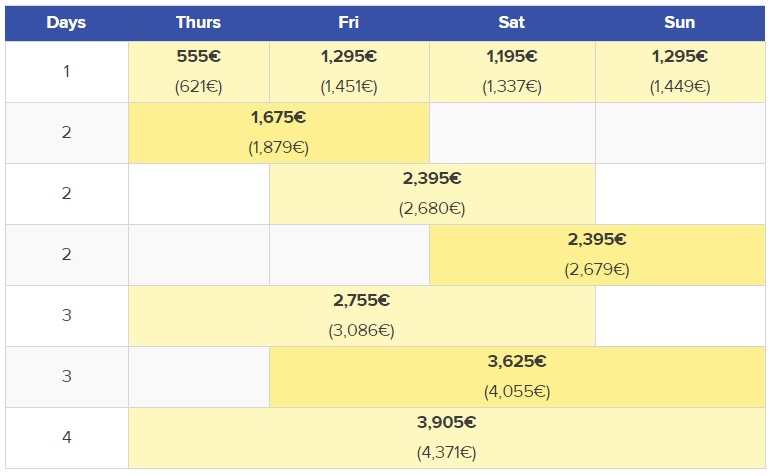This screenshot has height=476, width=775.
Task: Choose the Friday single-day 1,295€ price
Action: point(348,57)
